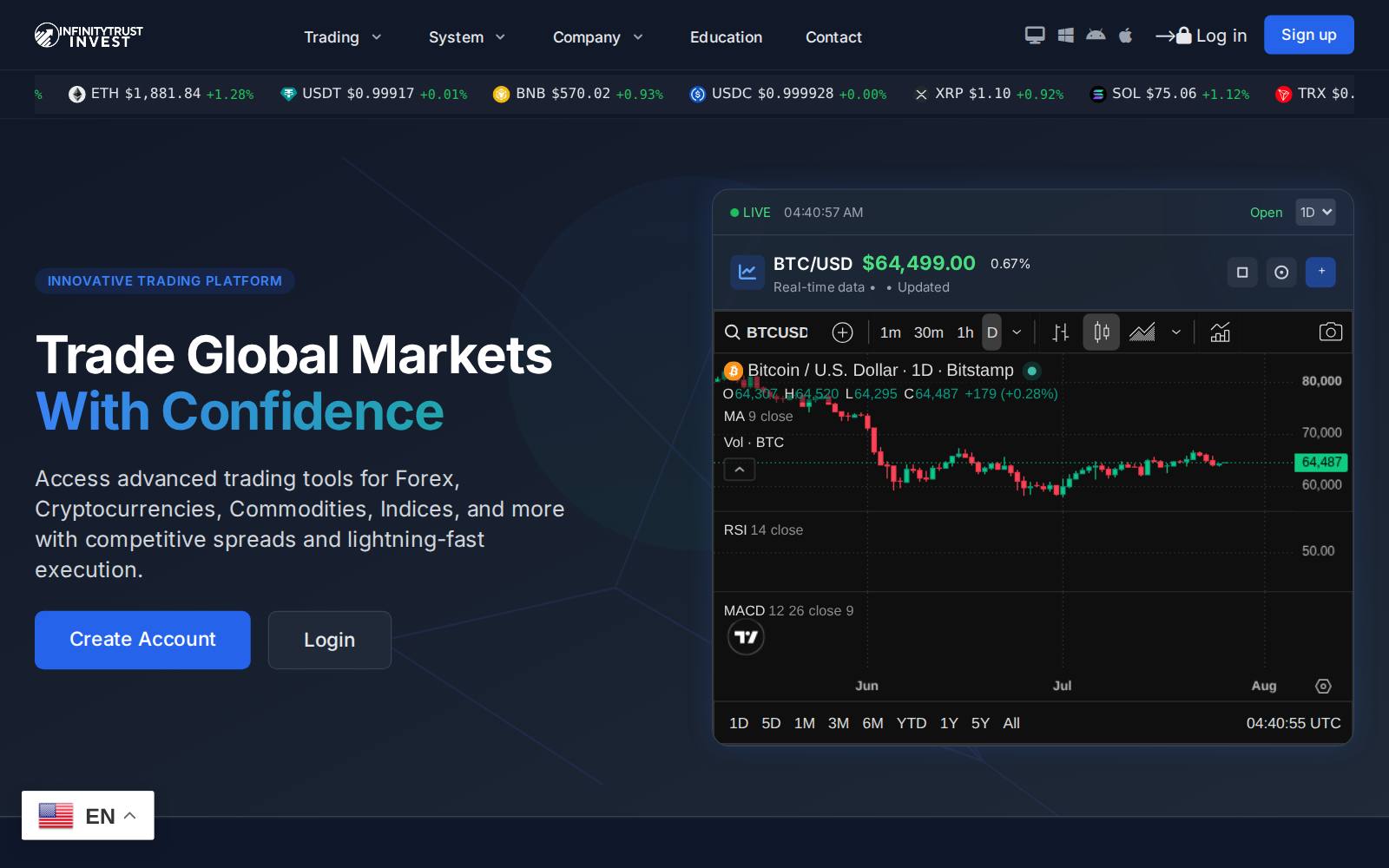Open the Trading menu
The height and width of the screenshot is (868, 1389).
pyautogui.click(x=343, y=37)
